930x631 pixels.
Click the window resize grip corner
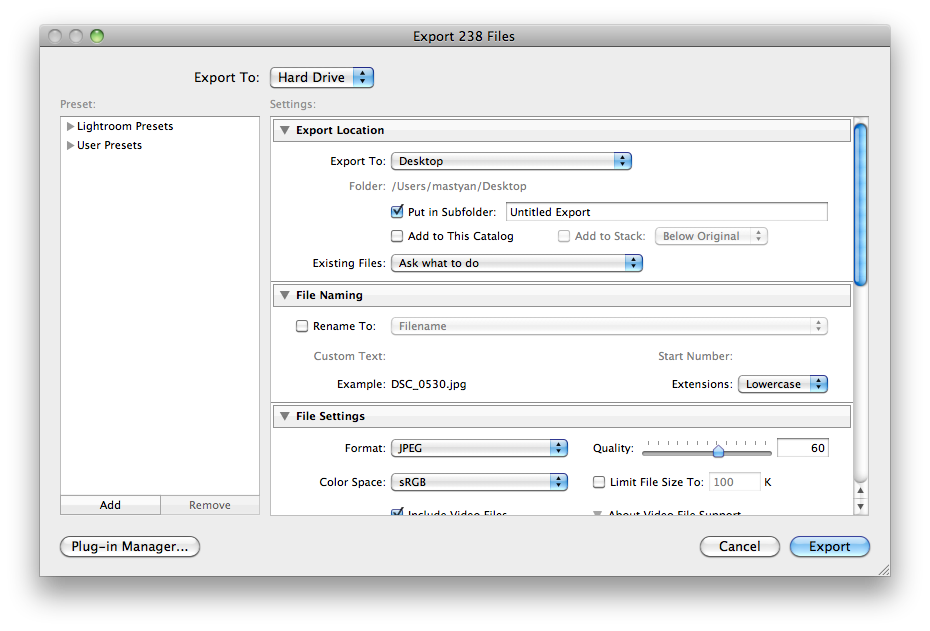884,570
